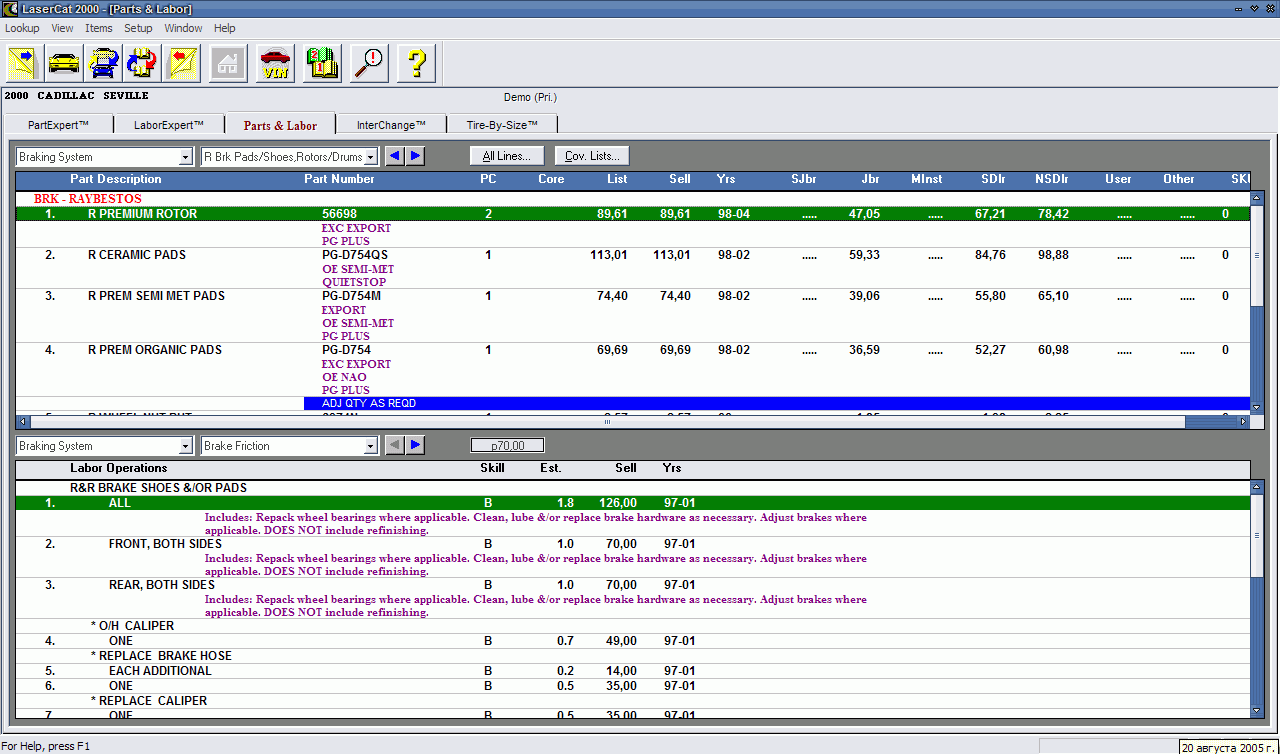Image resolution: width=1280 pixels, height=754 pixels.
Task: Select the R PREMIUM ROTOR part row
Action: coord(633,214)
